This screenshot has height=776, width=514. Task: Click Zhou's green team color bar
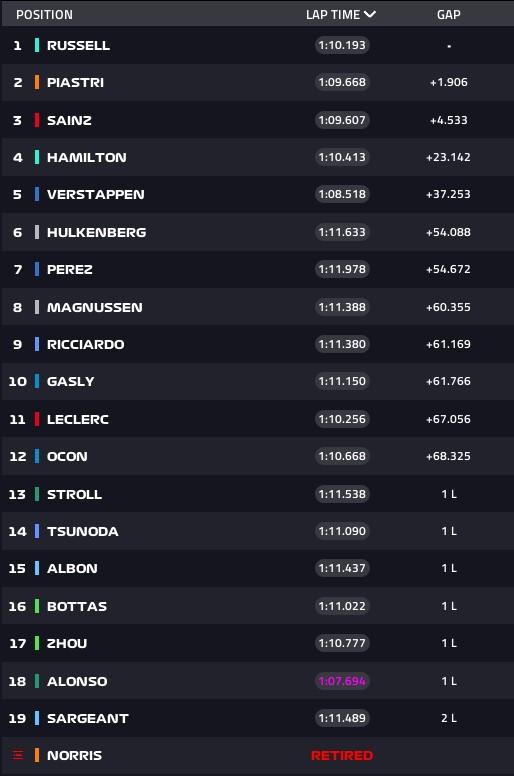tap(37, 643)
